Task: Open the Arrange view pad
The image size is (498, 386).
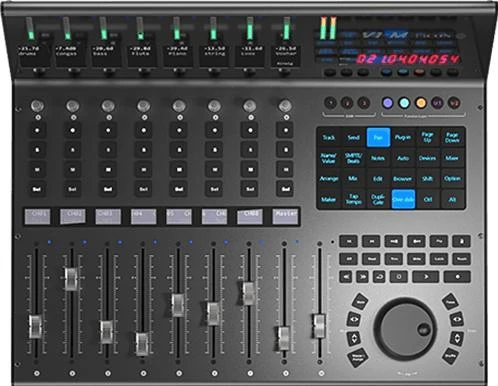Action: coord(328,179)
